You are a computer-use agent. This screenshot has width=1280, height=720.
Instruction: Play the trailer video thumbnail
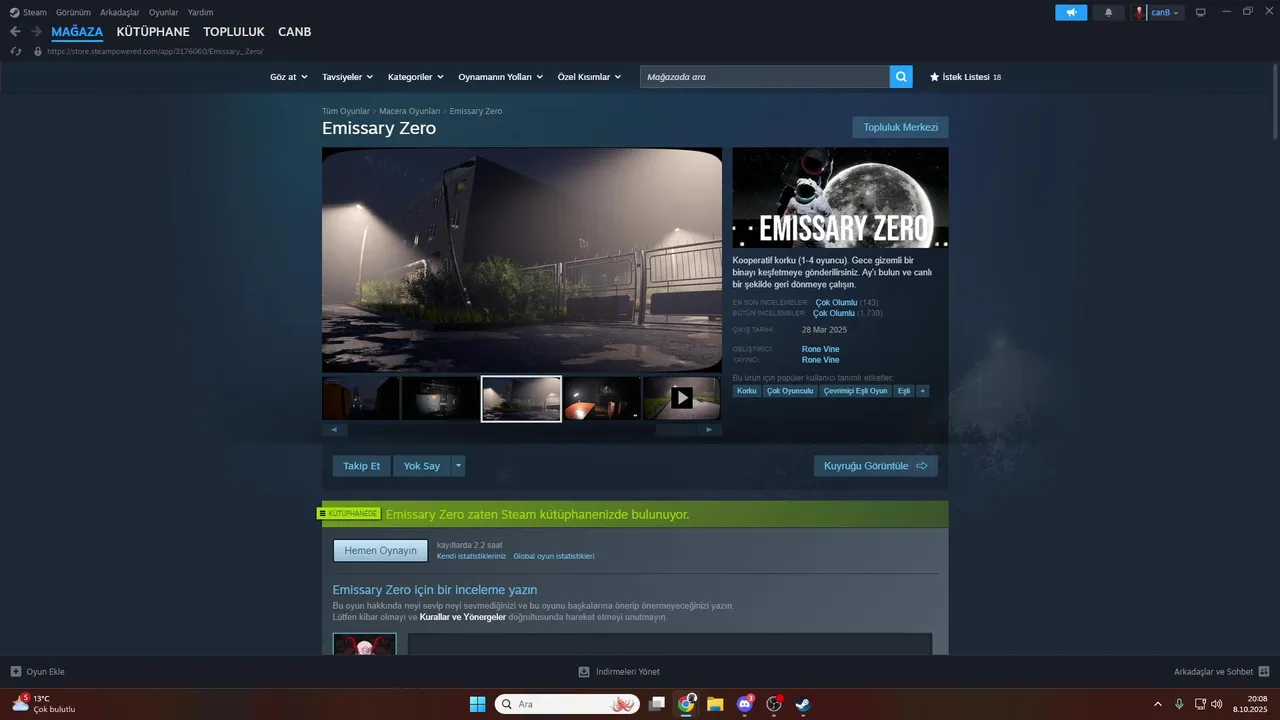coord(682,398)
